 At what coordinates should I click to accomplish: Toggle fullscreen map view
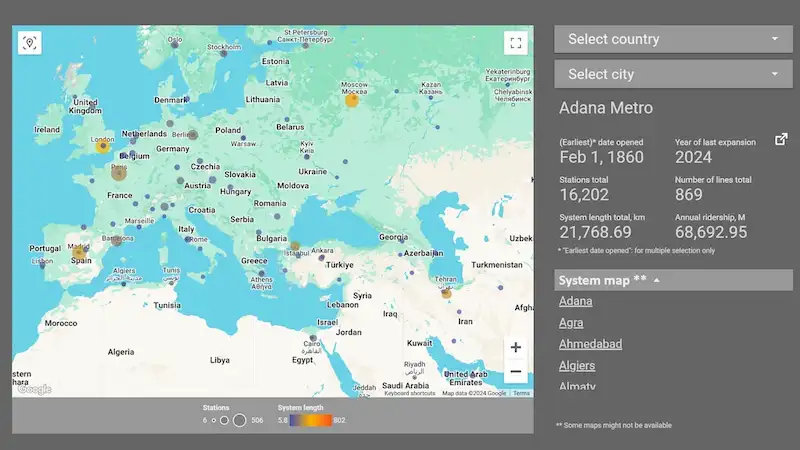(515, 43)
